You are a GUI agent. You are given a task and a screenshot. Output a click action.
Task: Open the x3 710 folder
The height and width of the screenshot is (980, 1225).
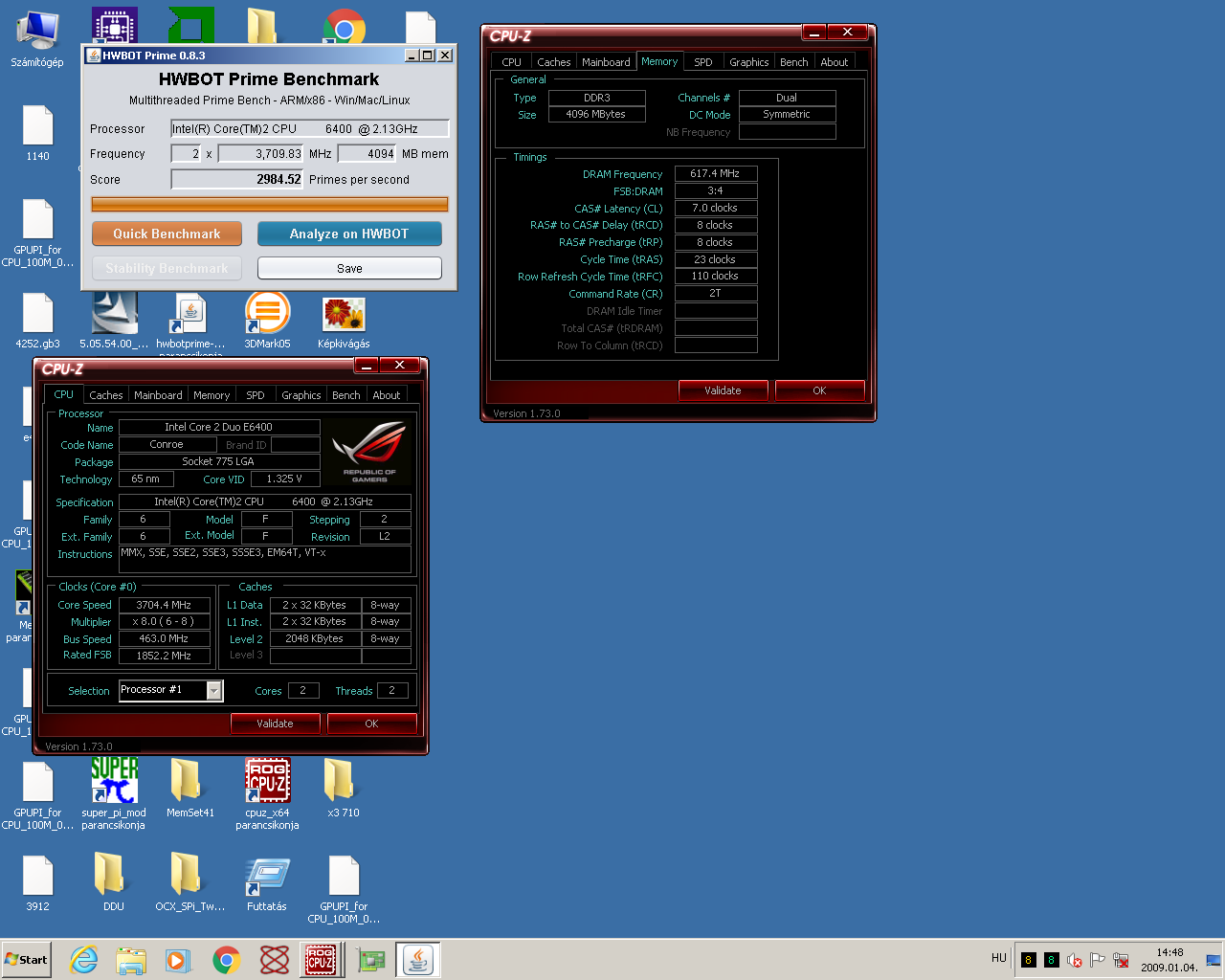(x=344, y=788)
